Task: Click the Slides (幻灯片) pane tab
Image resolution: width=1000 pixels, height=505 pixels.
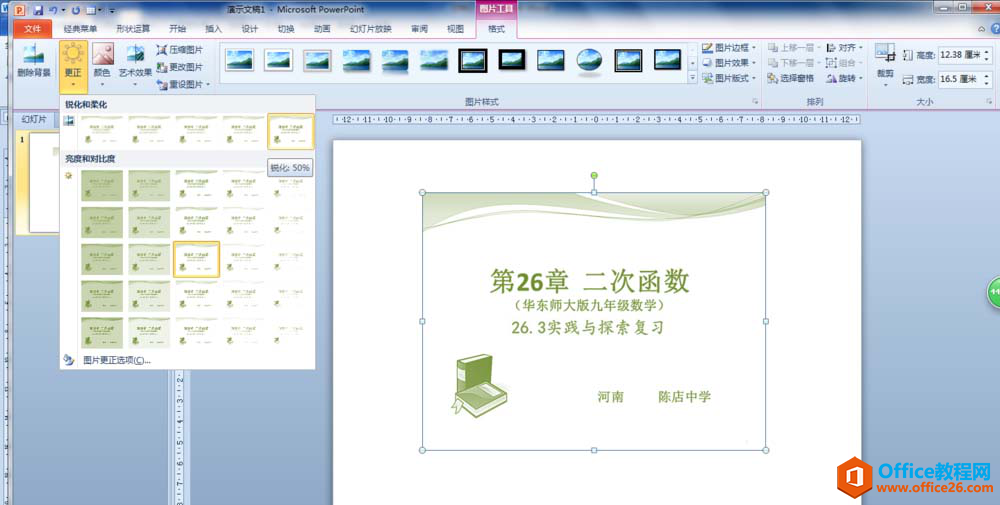Action: pos(34,119)
